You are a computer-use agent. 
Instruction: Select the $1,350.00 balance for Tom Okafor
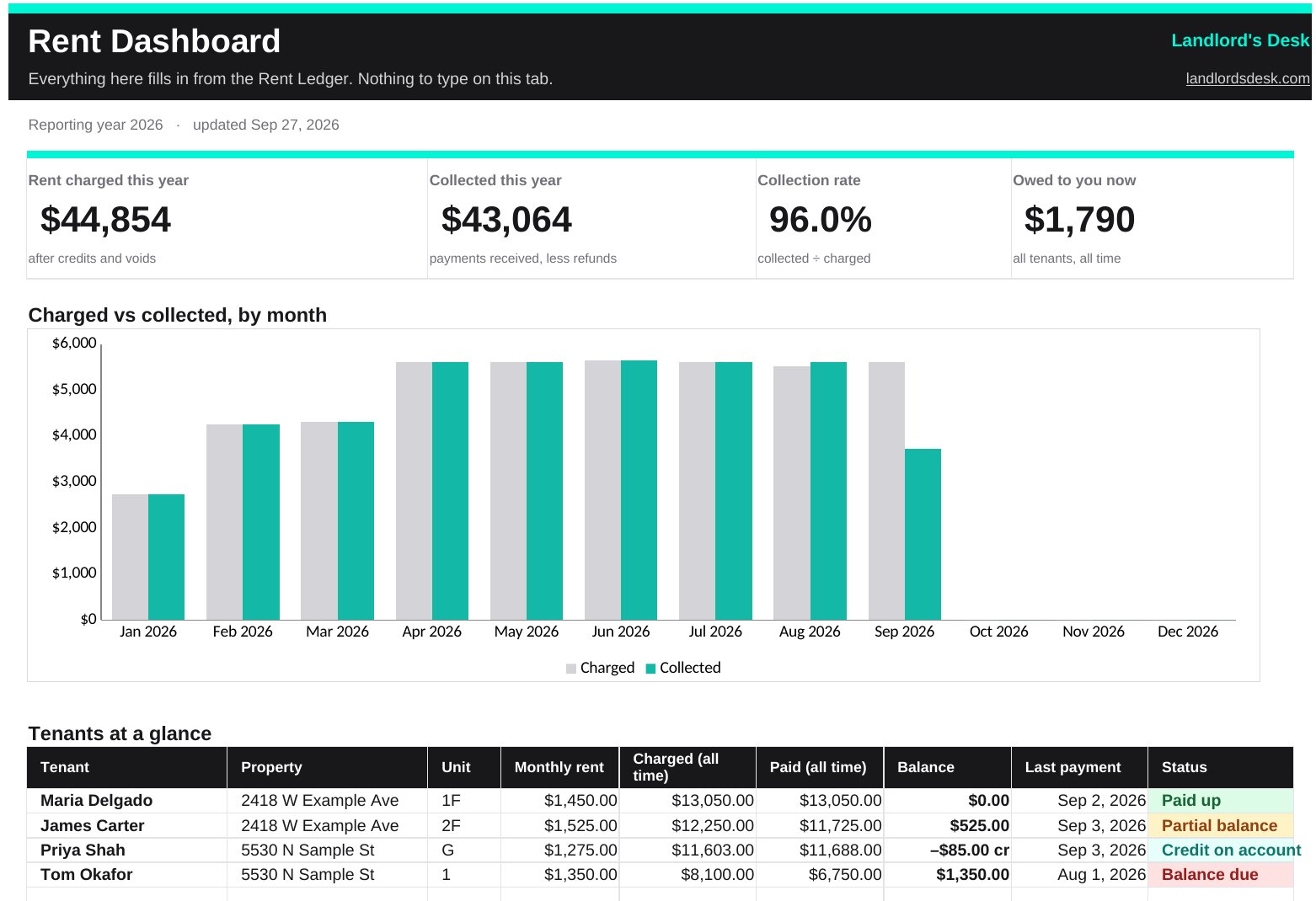947,875
